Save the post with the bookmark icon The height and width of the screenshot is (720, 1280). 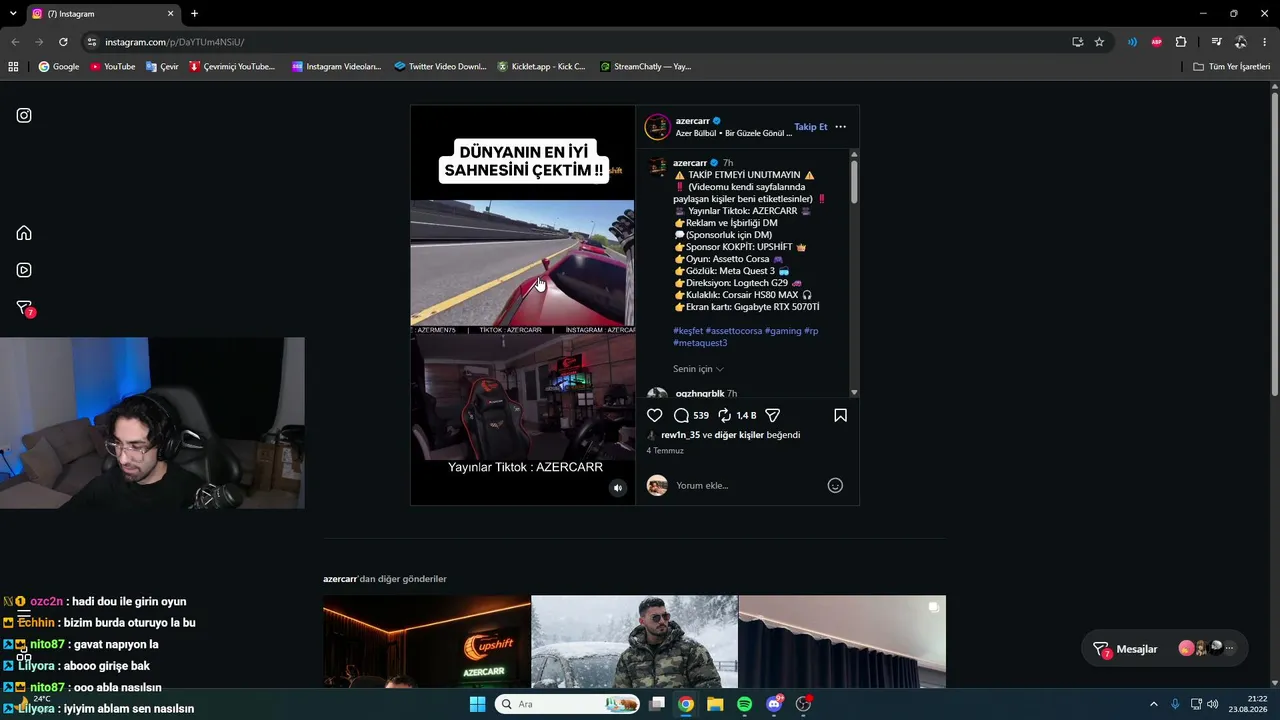click(x=840, y=415)
